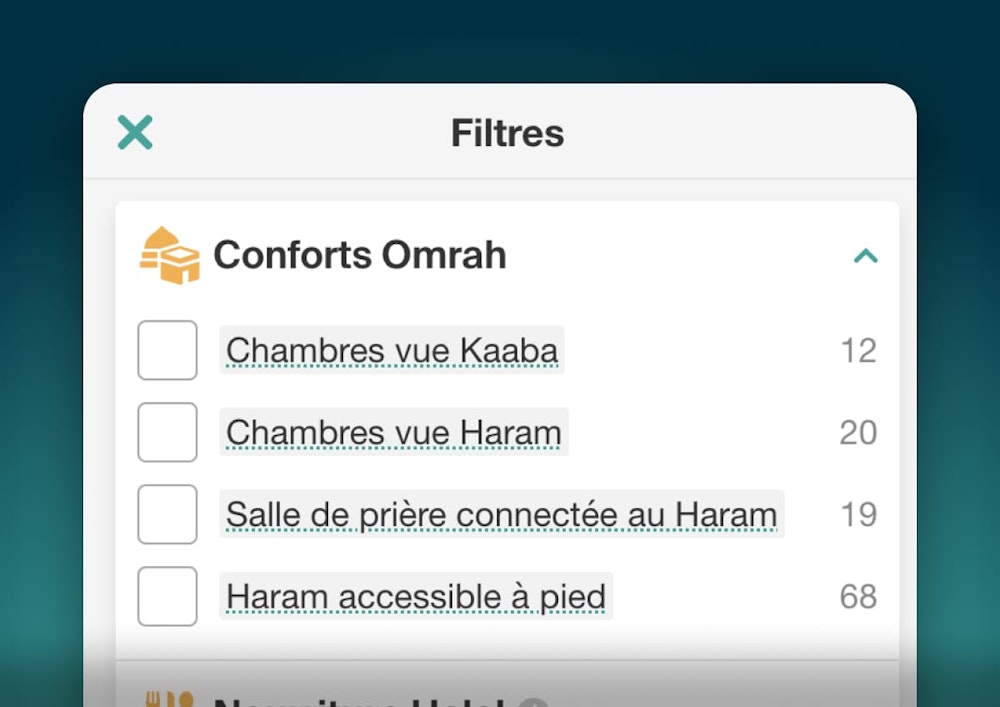Click the Kaaba icon beside Conforts Omrah
Image resolution: width=1000 pixels, height=707 pixels.
pos(168,255)
